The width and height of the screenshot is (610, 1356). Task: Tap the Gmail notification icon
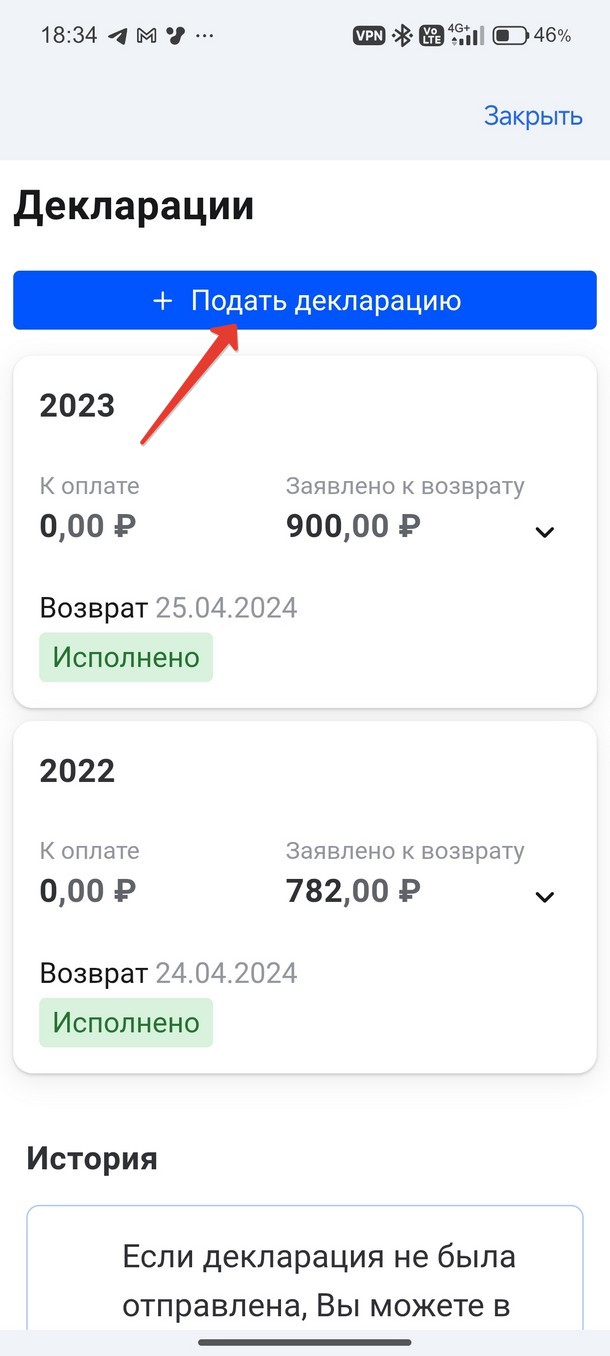[x=147, y=36]
